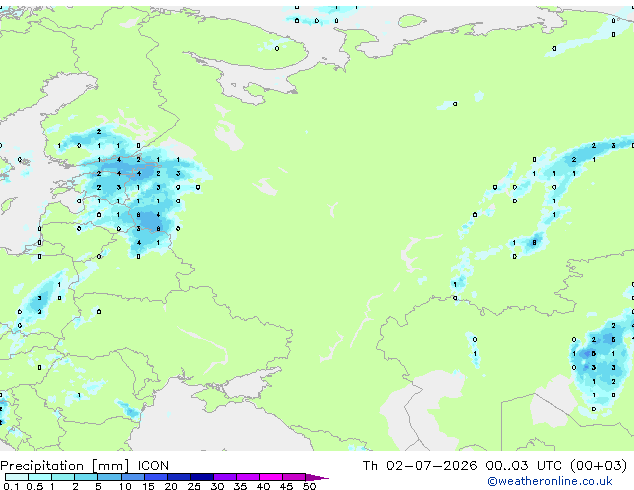Click the '0.1' legend scale label
This screenshot has width=634, height=490.
click(x=11, y=486)
